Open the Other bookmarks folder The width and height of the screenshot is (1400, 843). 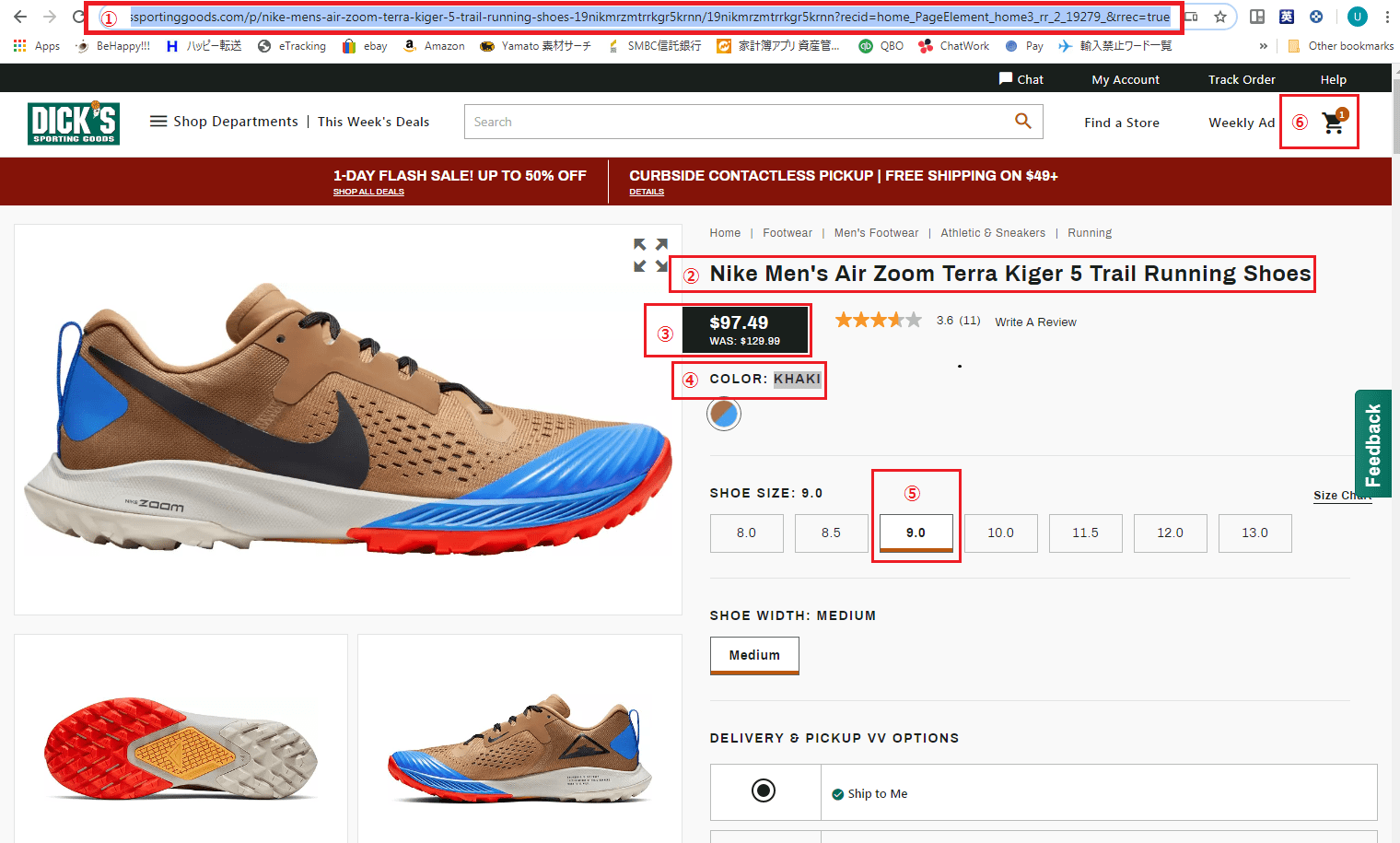pyautogui.click(x=1341, y=46)
